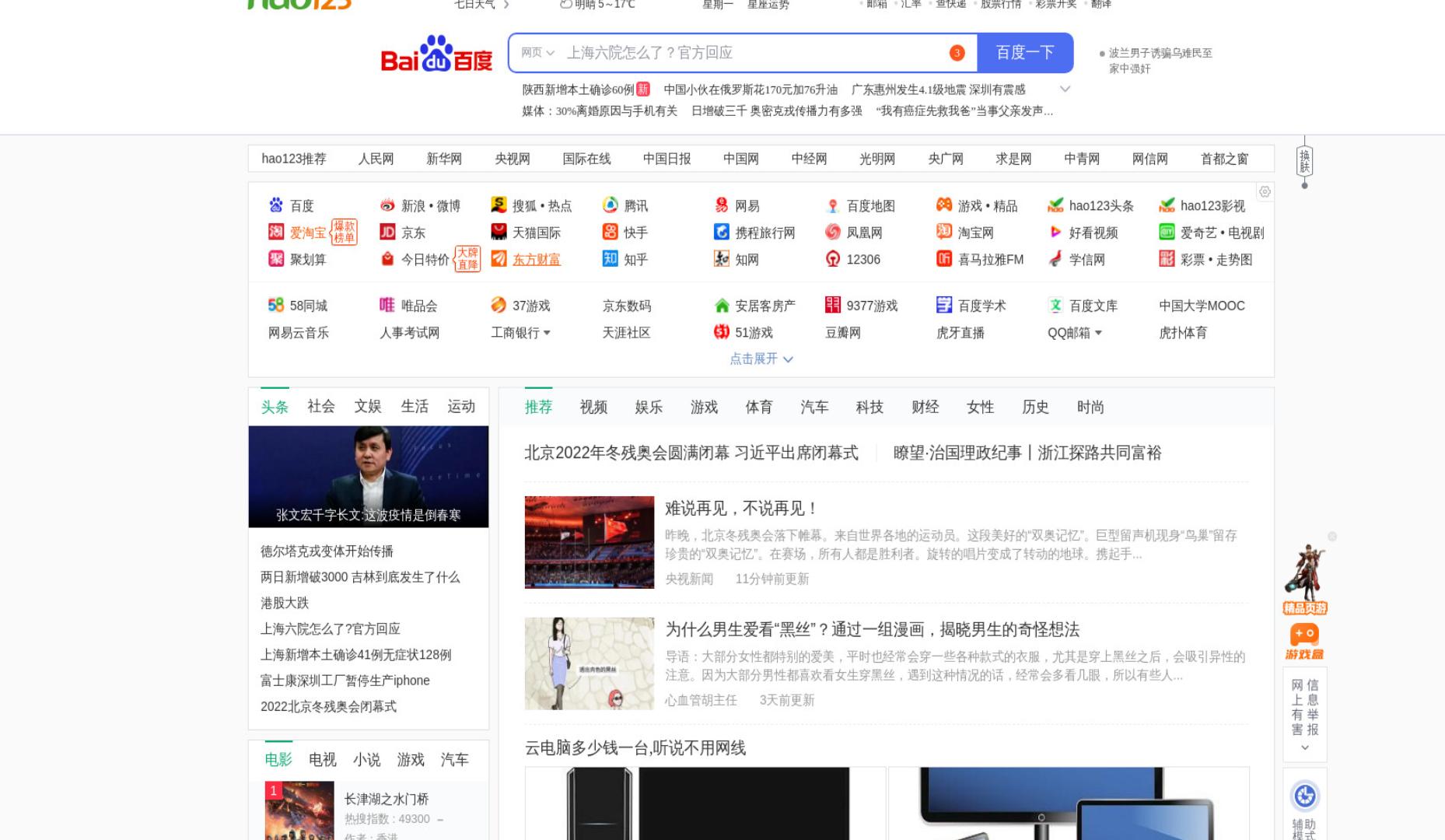Image resolution: width=1445 pixels, height=840 pixels.
Task: Click the 精品页游 game character ad
Action: tap(1305, 579)
